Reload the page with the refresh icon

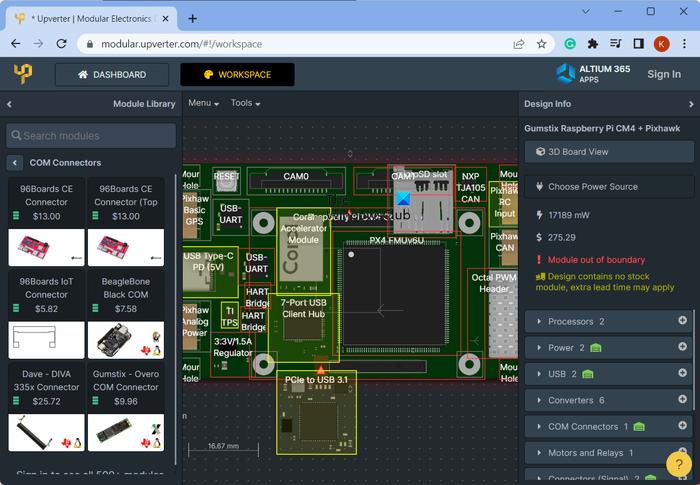[62, 44]
